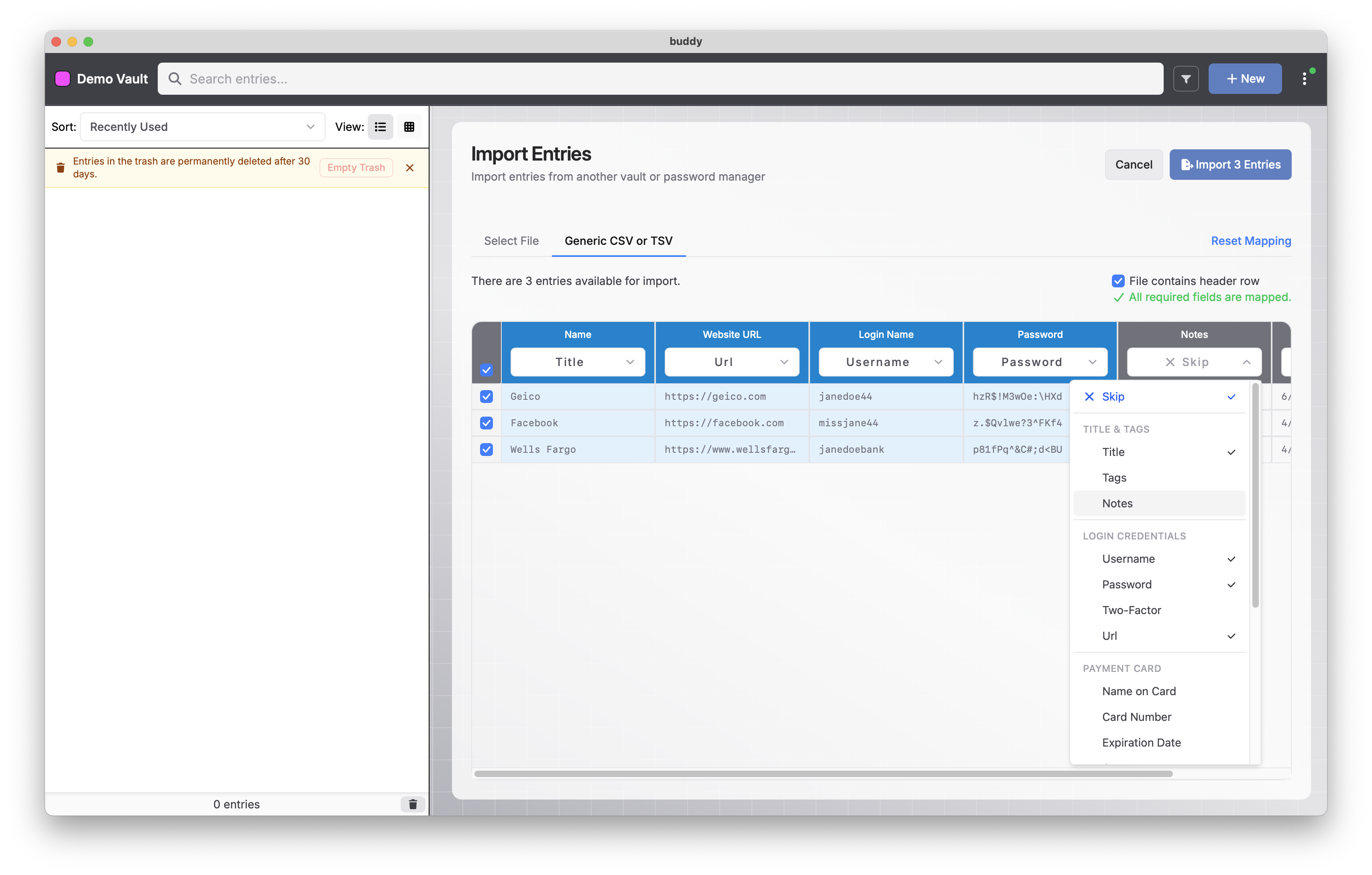Image resolution: width=1372 pixels, height=875 pixels.
Task: Click Import 3 Entries button
Action: 1230,165
